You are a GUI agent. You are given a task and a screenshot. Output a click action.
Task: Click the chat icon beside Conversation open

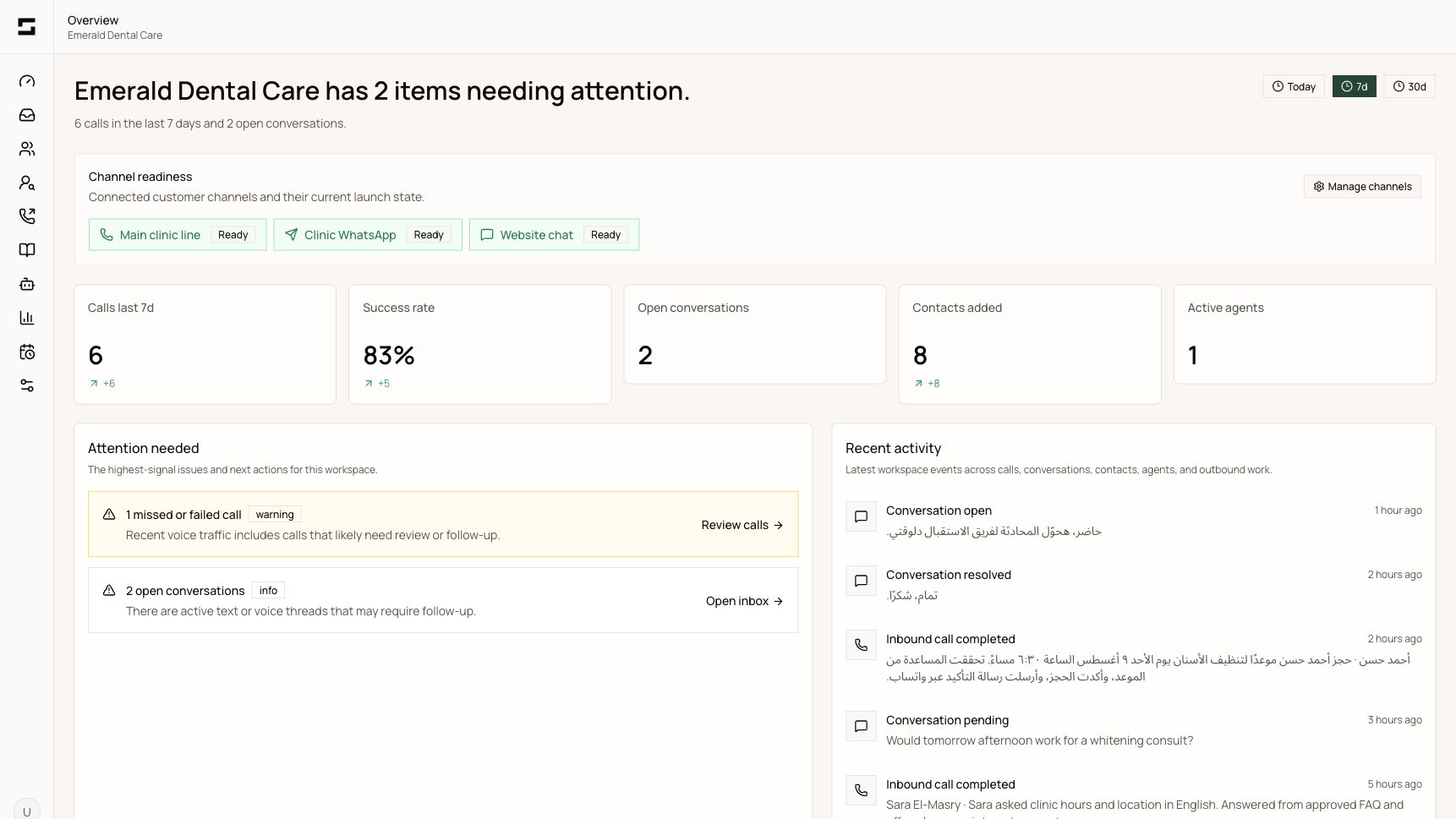(x=861, y=516)
